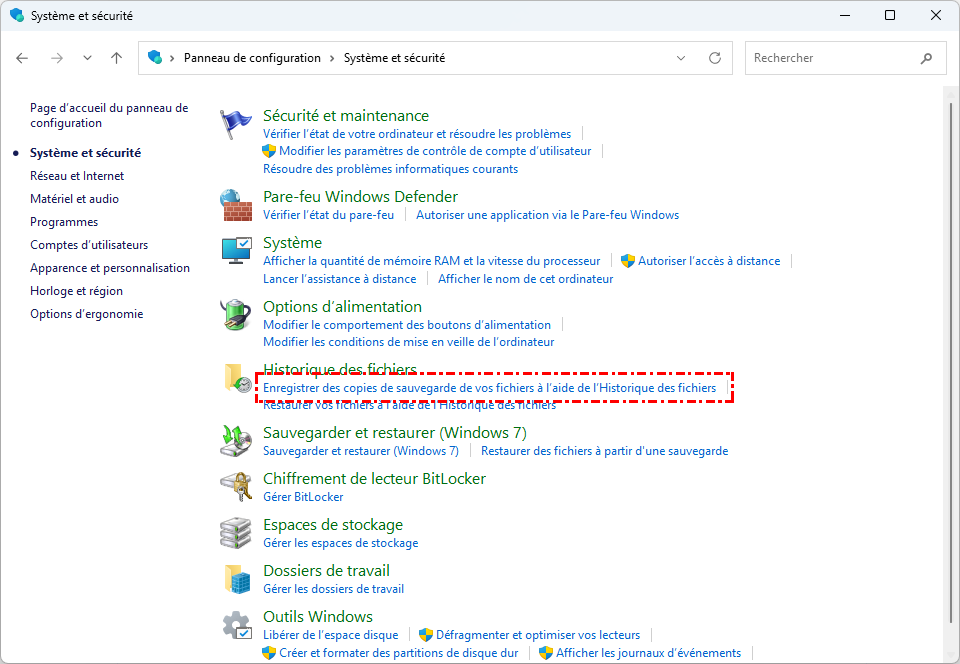This screenshot has width=960, height=664.
Task: Open the recent locations dropdown arrow
Action: point(87,58)
